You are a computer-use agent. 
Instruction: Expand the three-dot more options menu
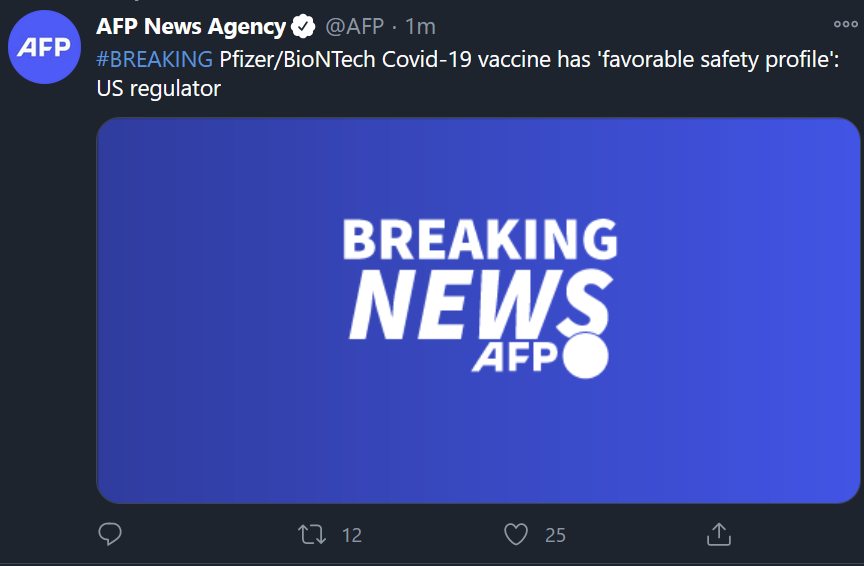tap(846, 25)
